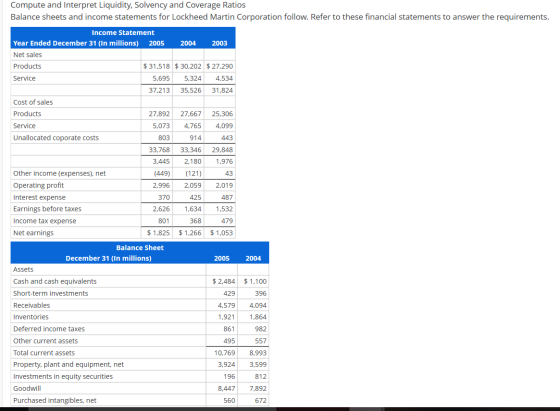
Task: Click 'Investments in equity securities' label
Action: 63,377
